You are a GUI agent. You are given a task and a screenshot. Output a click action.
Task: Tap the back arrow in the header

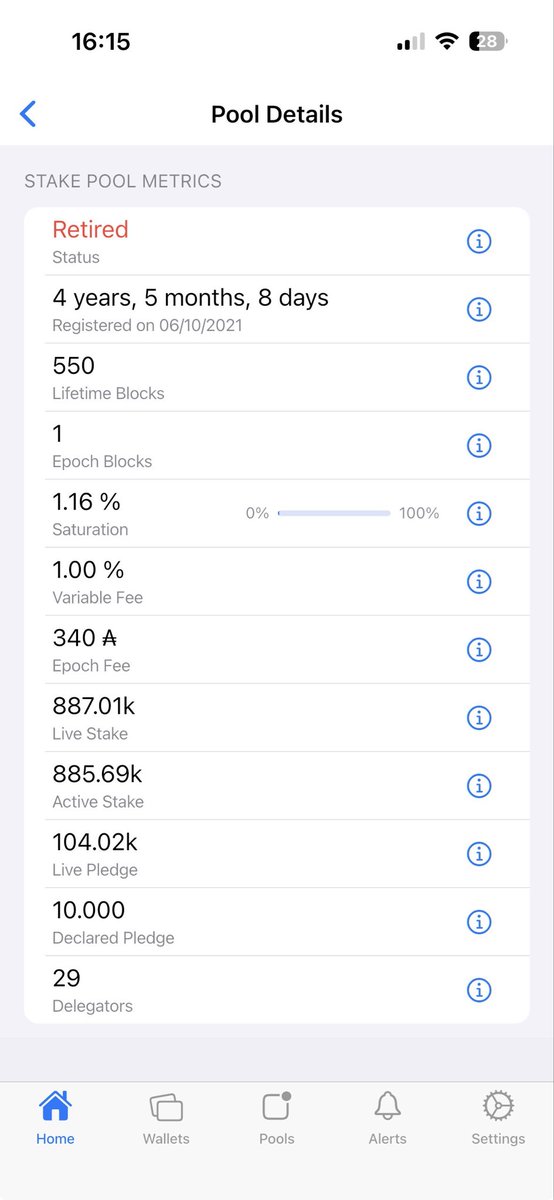click(x=28, y=114)
